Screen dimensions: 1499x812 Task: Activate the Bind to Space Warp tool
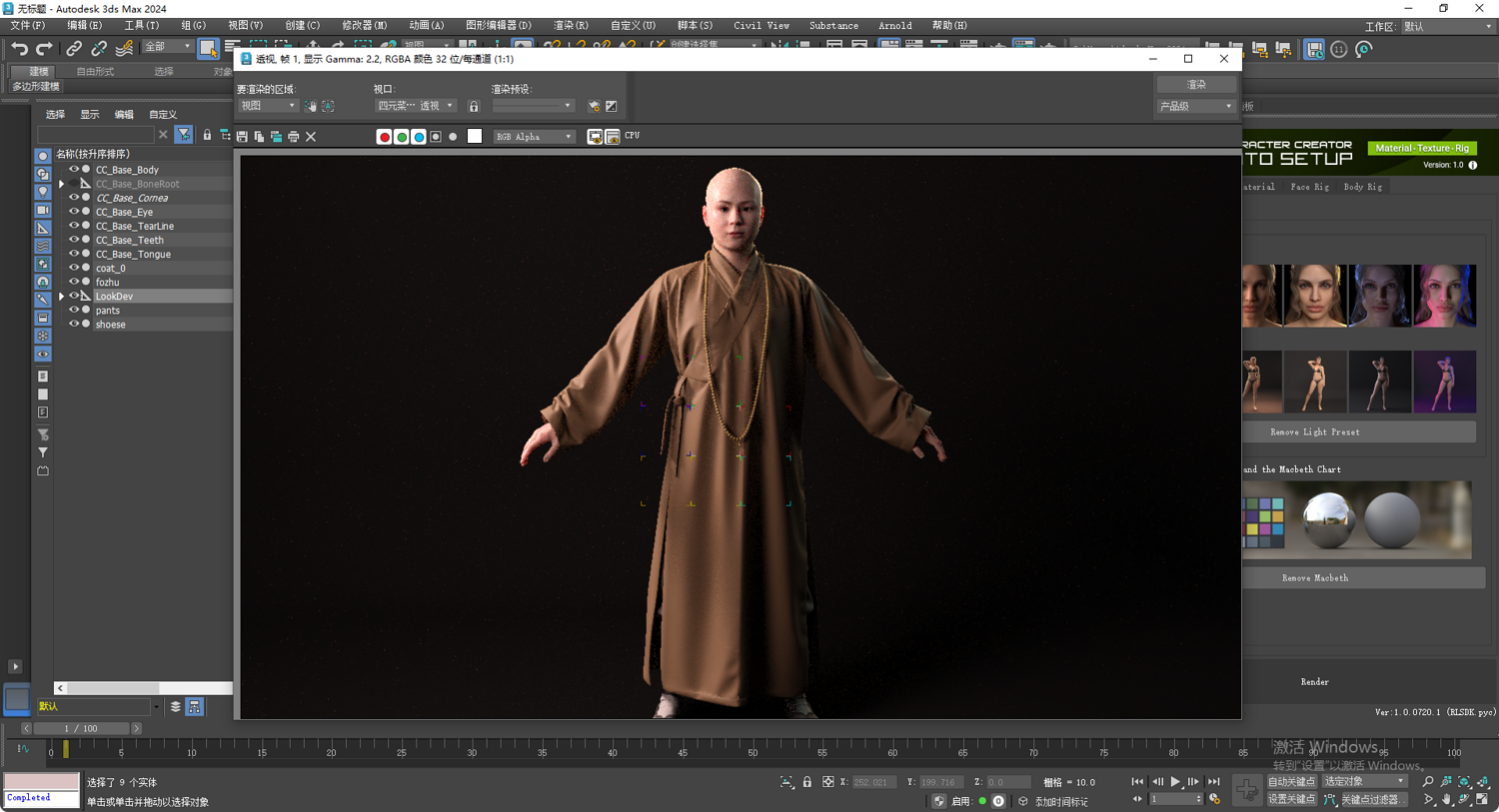pos(124,48)
